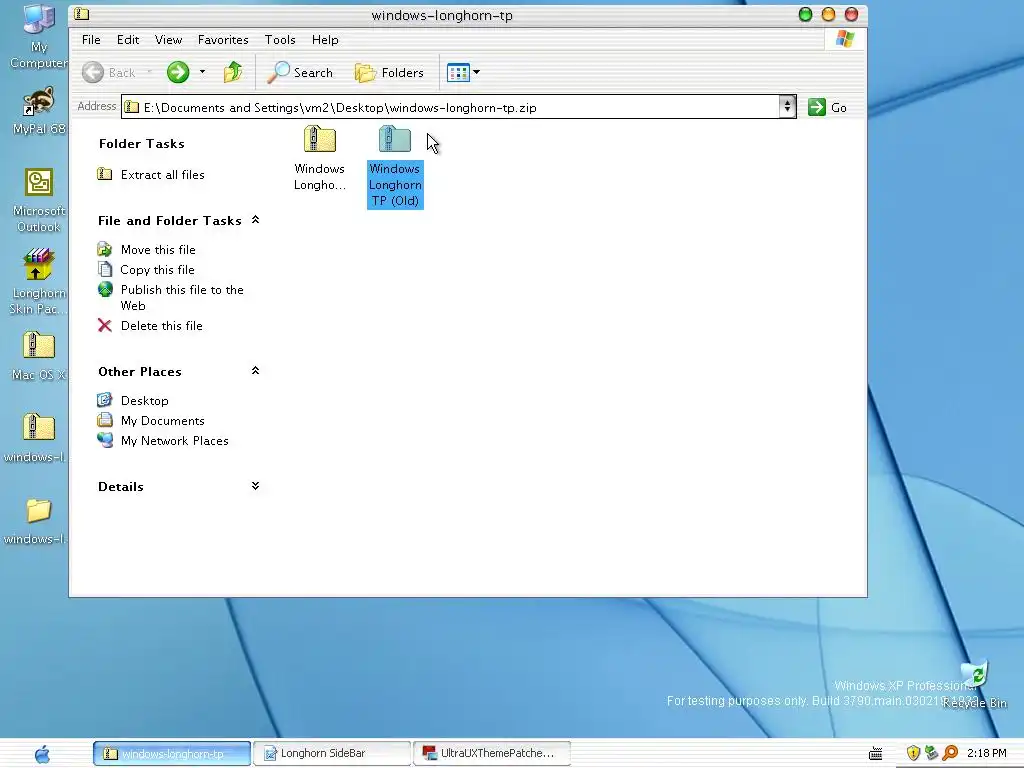Click the security shield tray icon

tap(913, 754)
